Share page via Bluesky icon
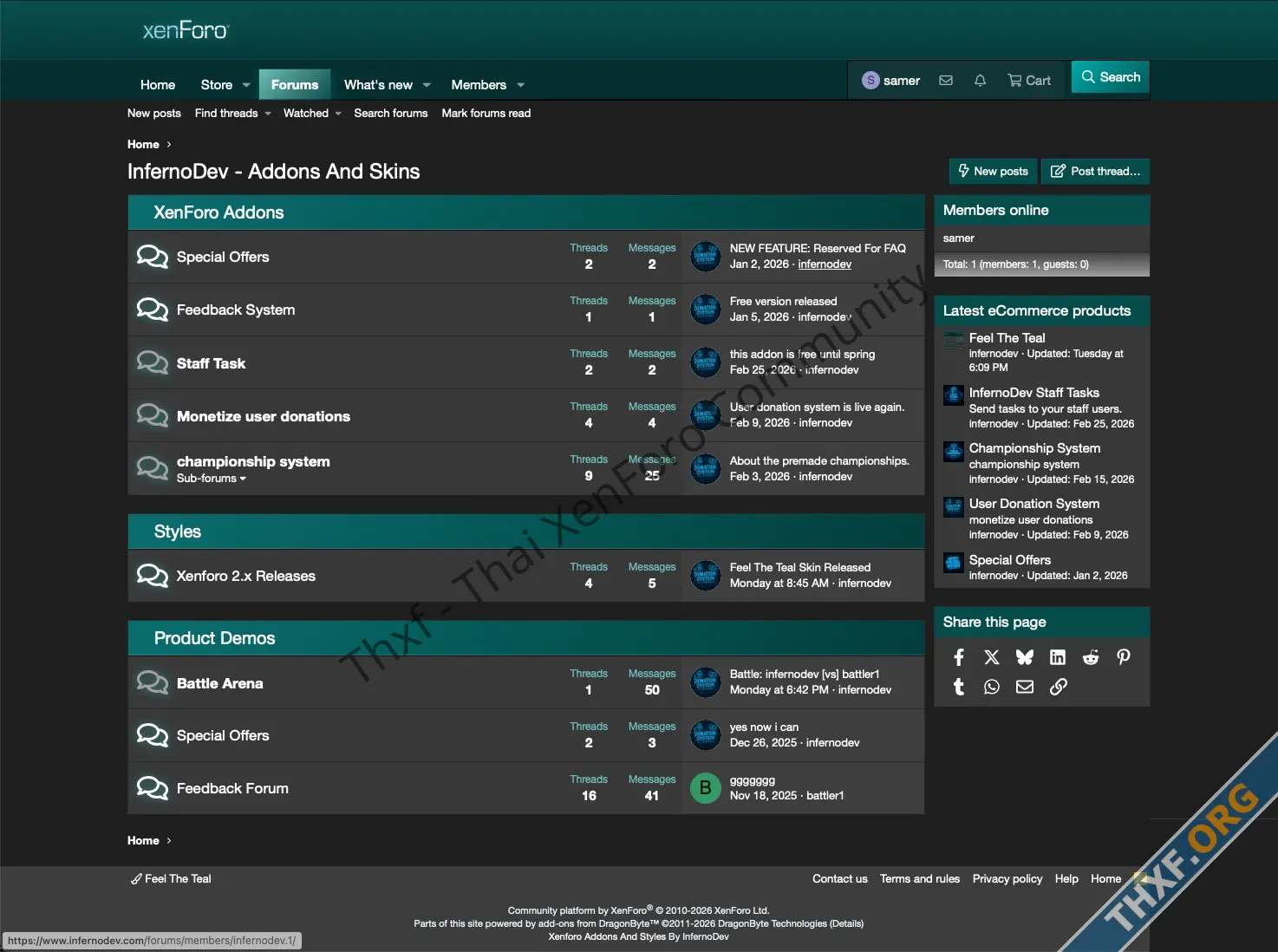The width and height of the screenshot is (1278, 952). tap(1025, 657)
